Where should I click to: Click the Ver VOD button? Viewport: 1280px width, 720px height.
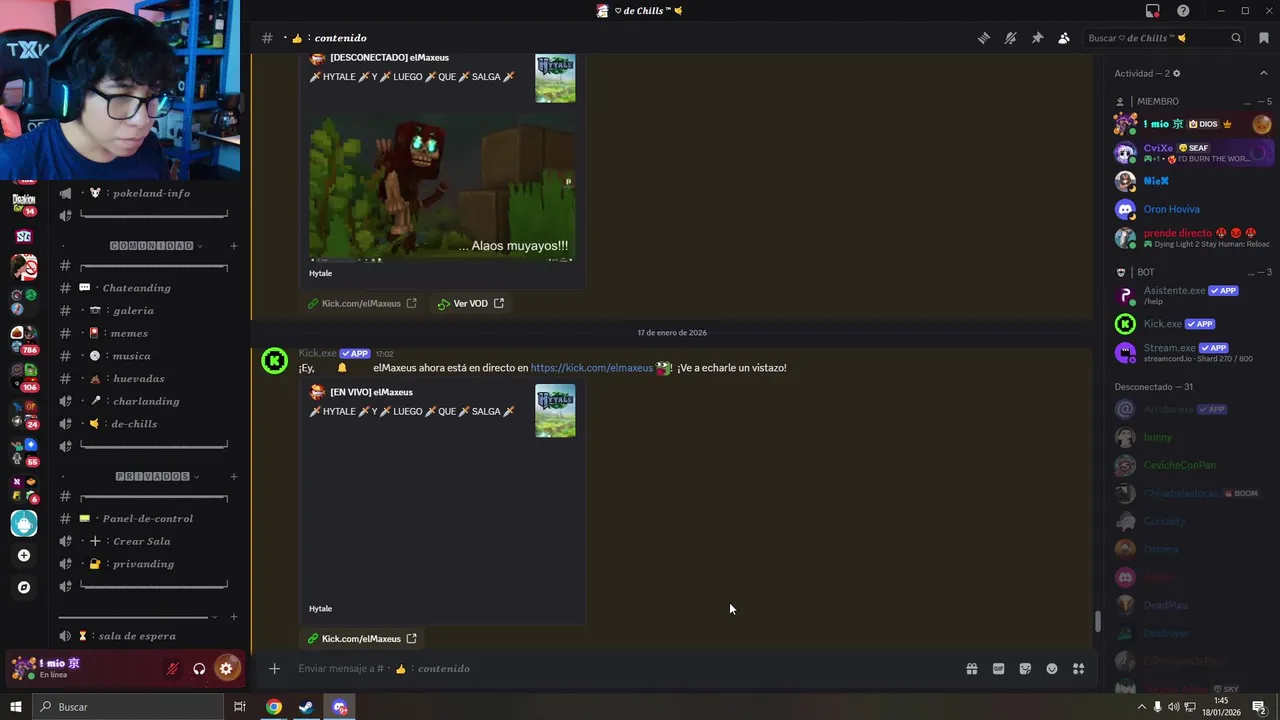point(470,303)
